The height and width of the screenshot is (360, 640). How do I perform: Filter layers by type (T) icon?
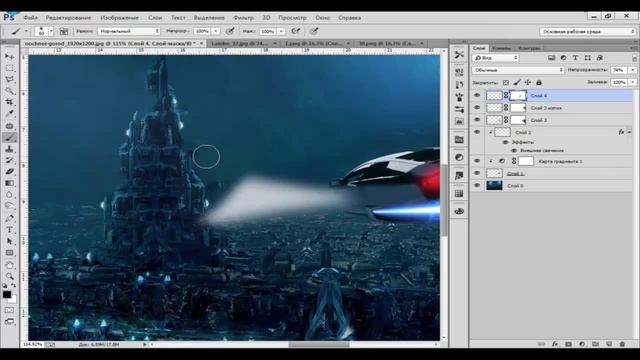coord(575,58)
